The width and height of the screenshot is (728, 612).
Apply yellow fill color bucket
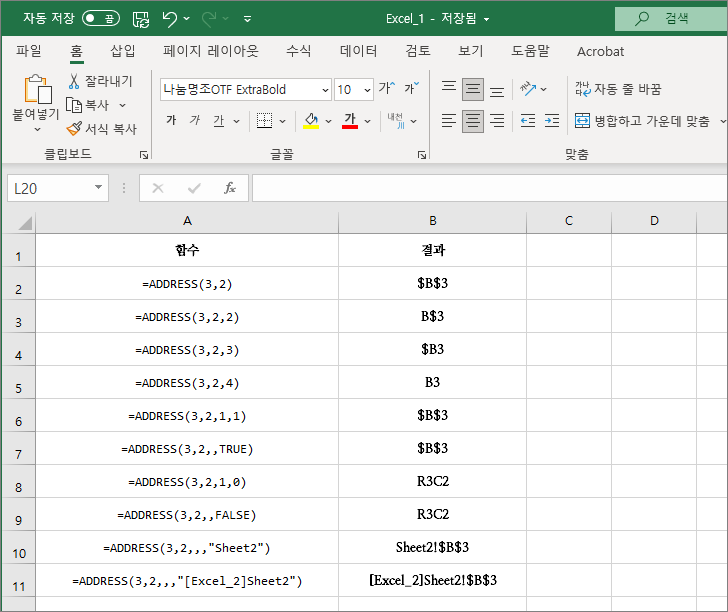pyautogui.click(x=311, y=121)
